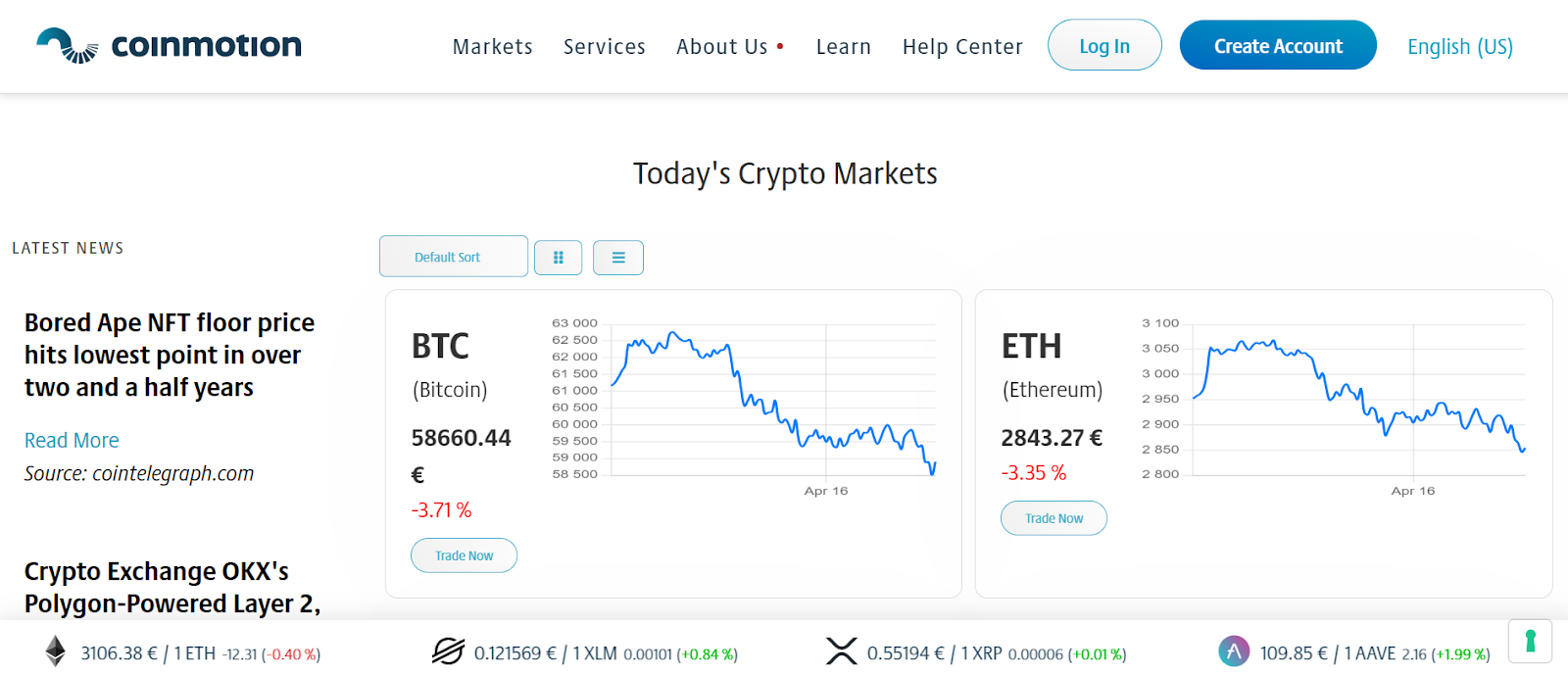Click the Create Account button

[x=1278, y=45]
